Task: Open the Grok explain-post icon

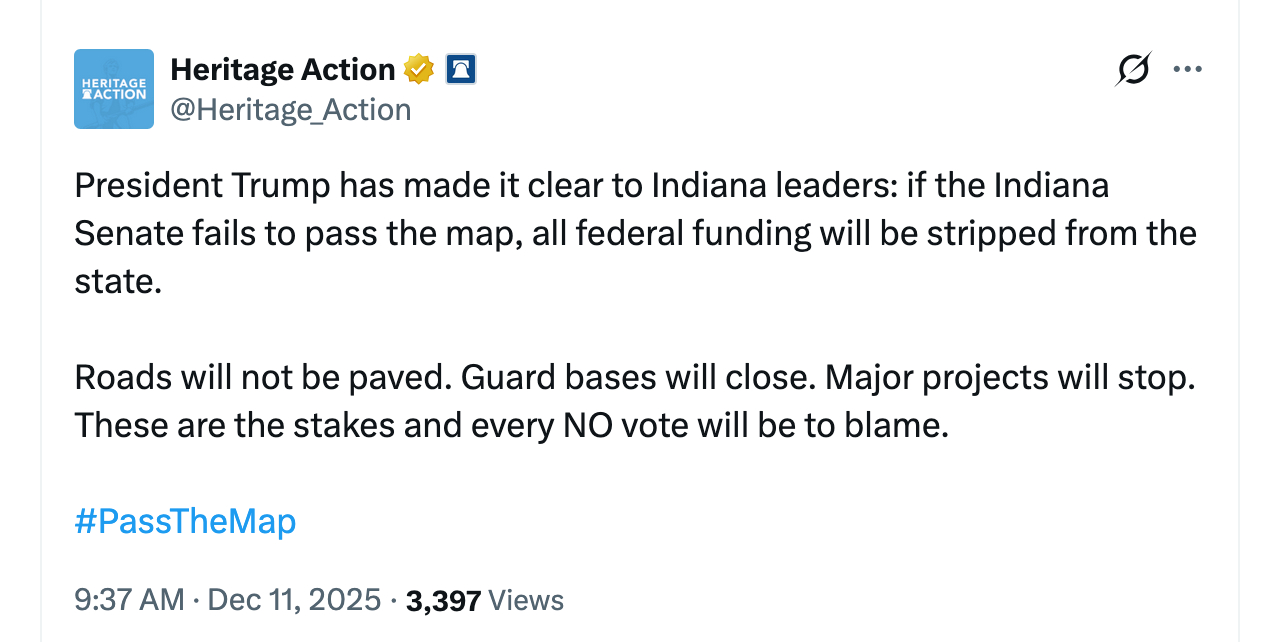Action: coord(1133,69)
